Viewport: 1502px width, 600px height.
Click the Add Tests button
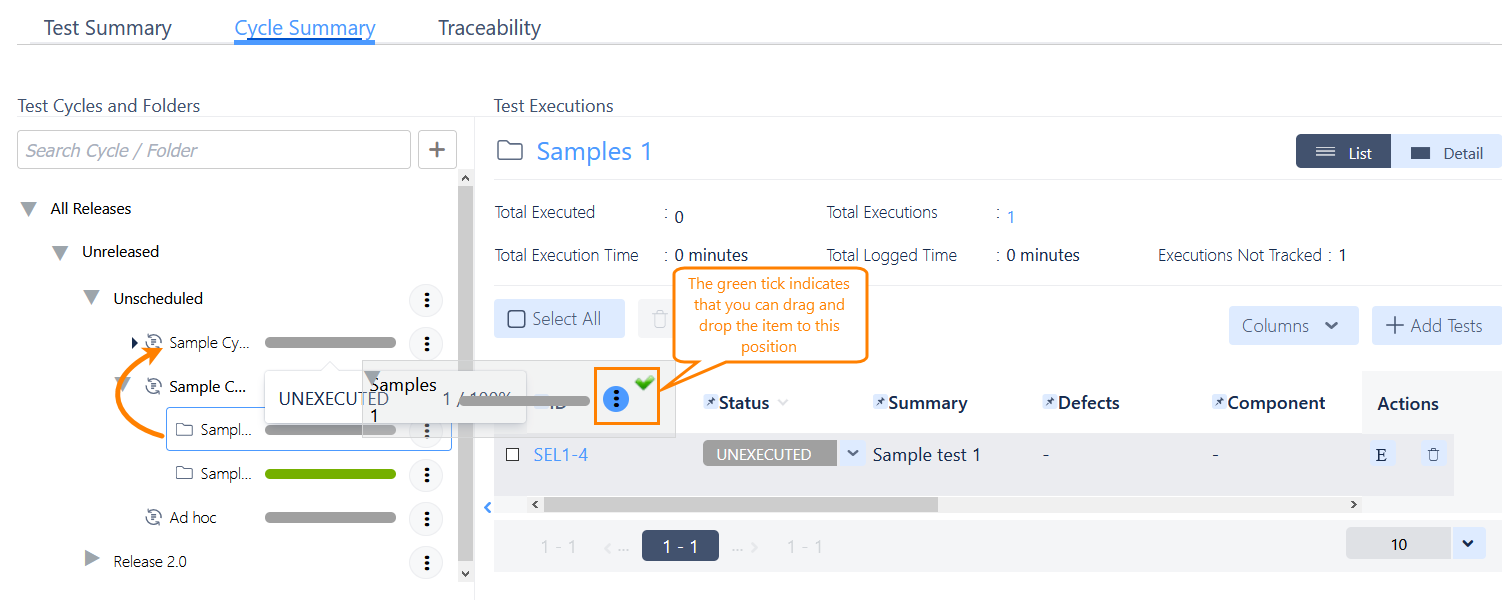[x=1436, y=325]
